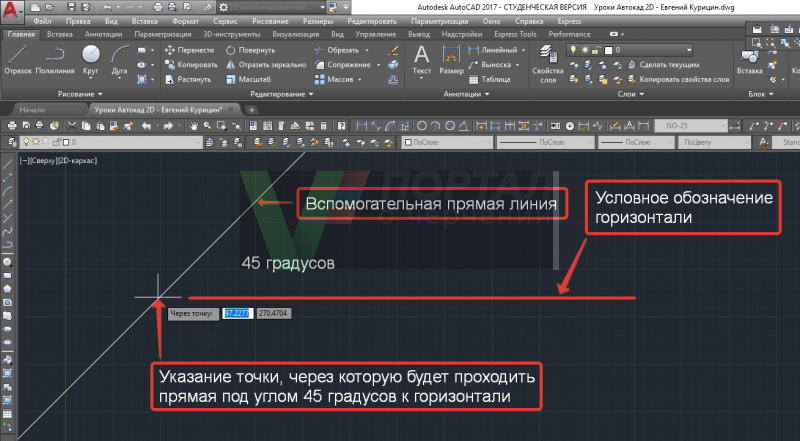Viewport: 800px width, 441px height.
Task: Insert a Таблица table
Action: [x=490, y=80]
